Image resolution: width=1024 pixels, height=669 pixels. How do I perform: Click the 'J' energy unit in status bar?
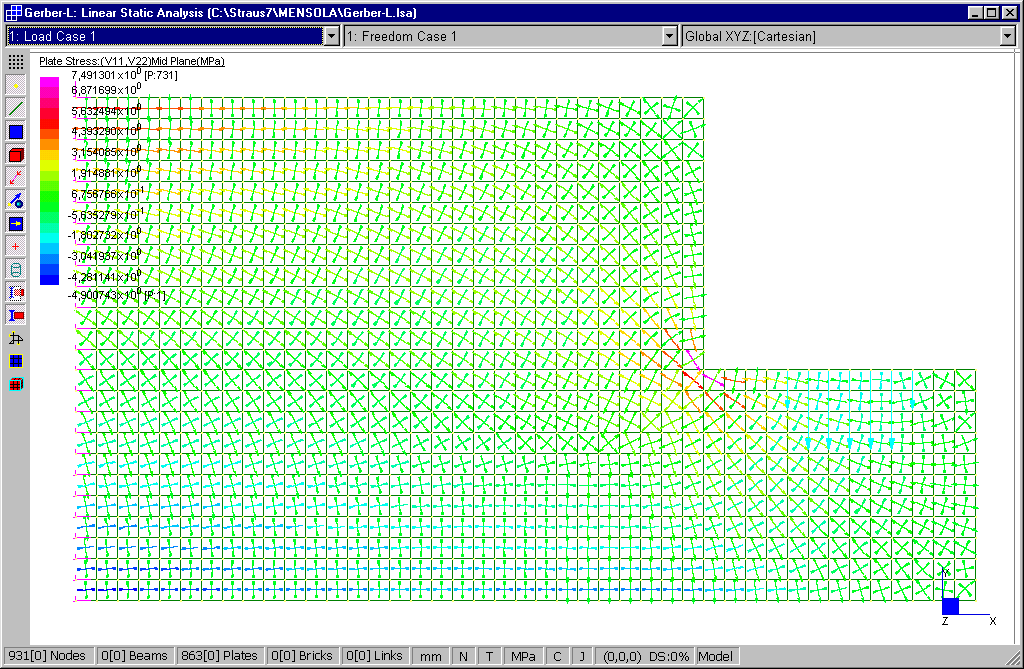coord(582,656)
